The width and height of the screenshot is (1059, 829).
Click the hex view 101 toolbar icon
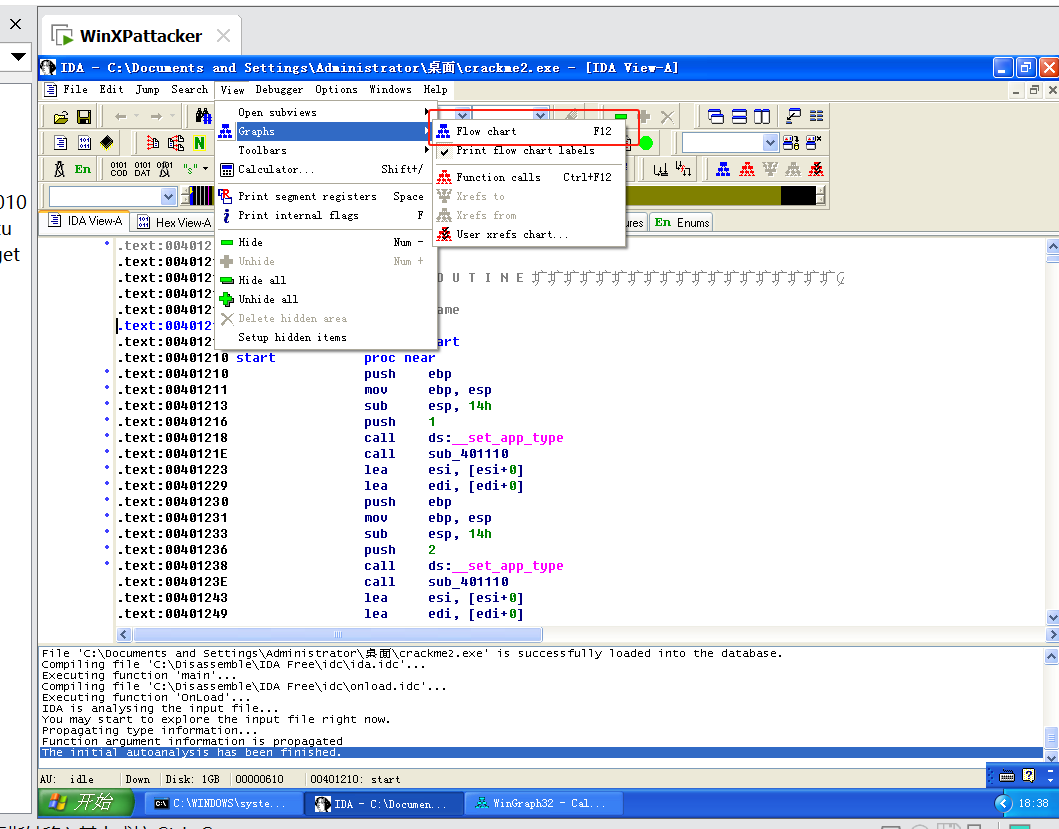(x=84, y=143)
